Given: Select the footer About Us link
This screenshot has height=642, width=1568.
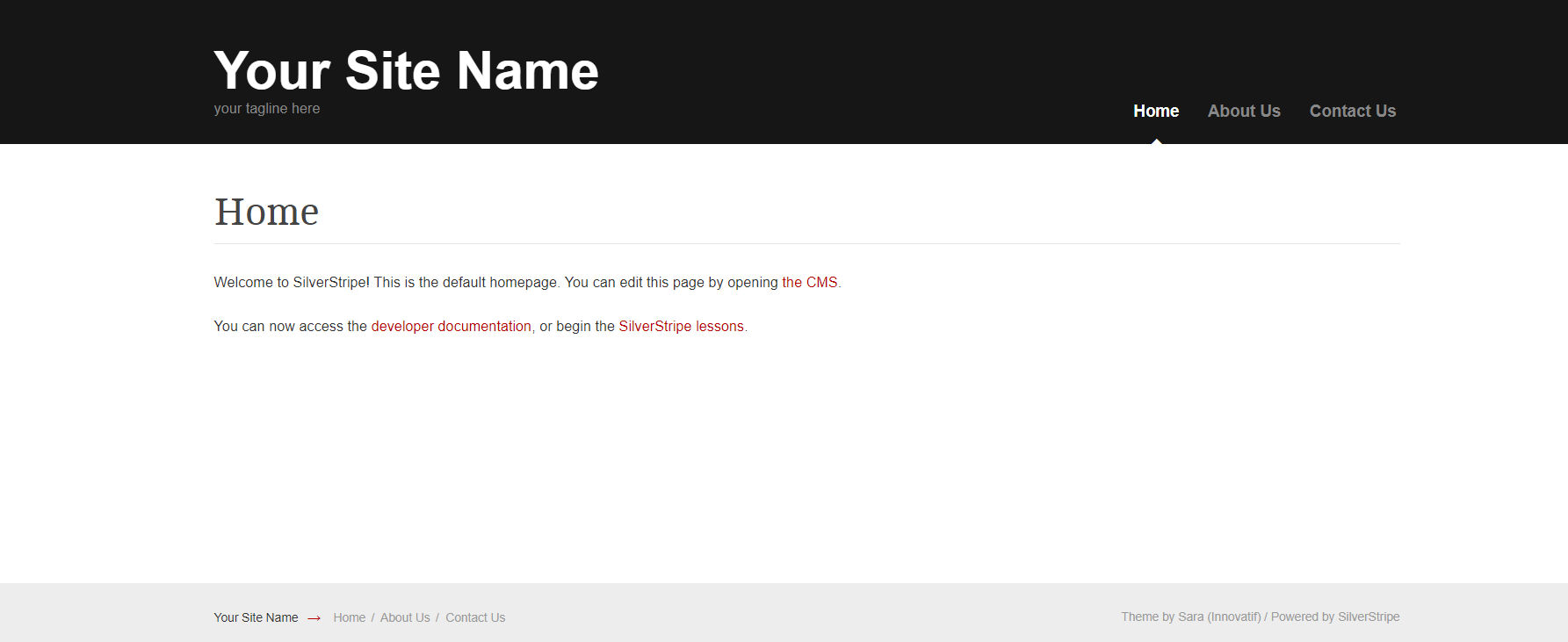Looking at the screenshot, I should [x=405, y=617].
